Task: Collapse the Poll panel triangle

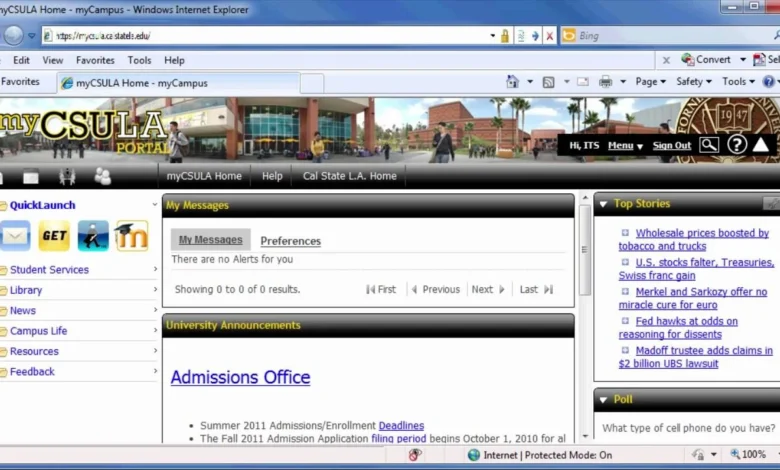Action: click(x=603, y=400)
